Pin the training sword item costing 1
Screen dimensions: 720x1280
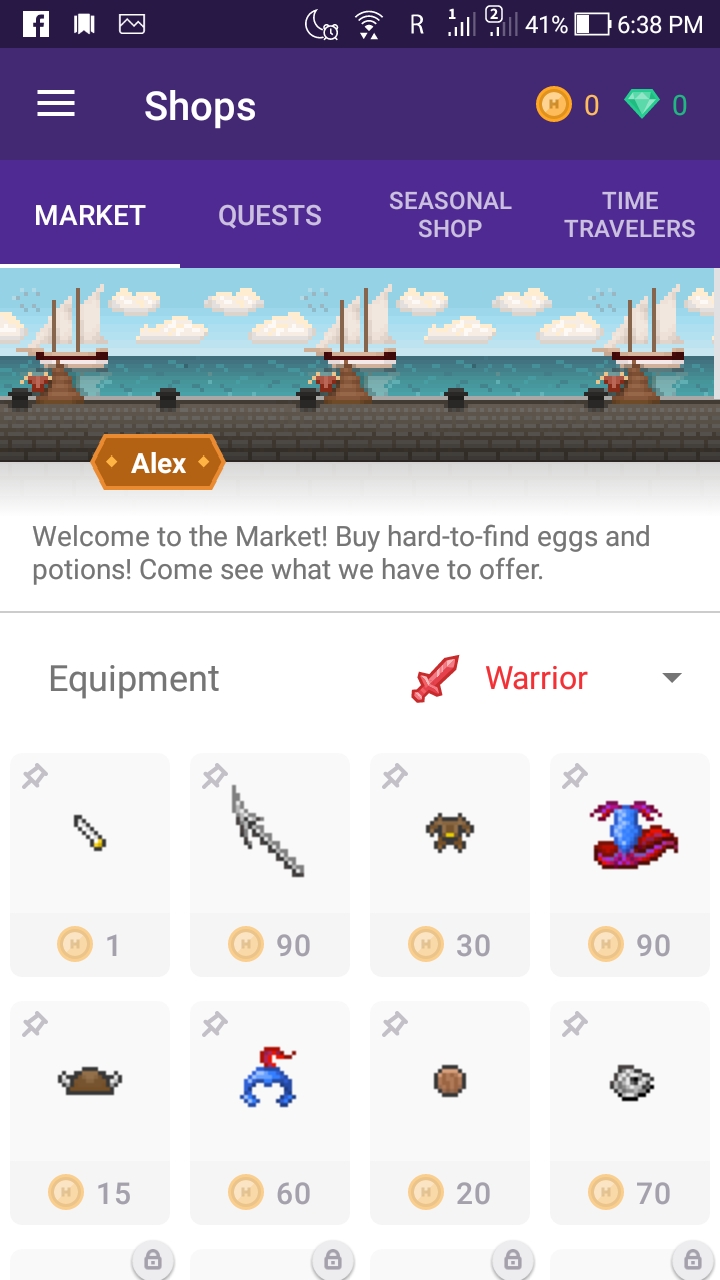coord(35,776)
